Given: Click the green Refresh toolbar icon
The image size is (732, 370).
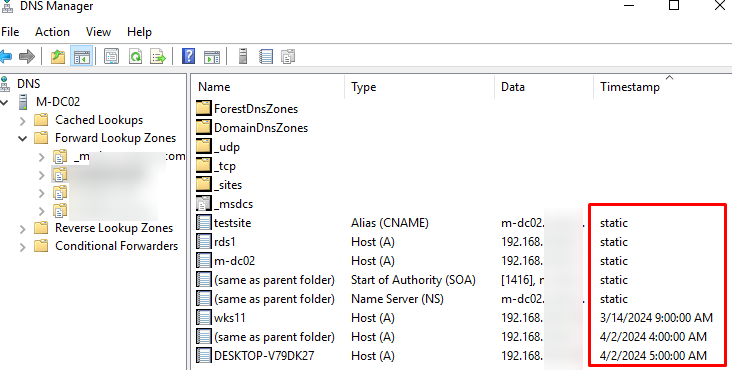Looking at the screenshot, I should 135,57.
